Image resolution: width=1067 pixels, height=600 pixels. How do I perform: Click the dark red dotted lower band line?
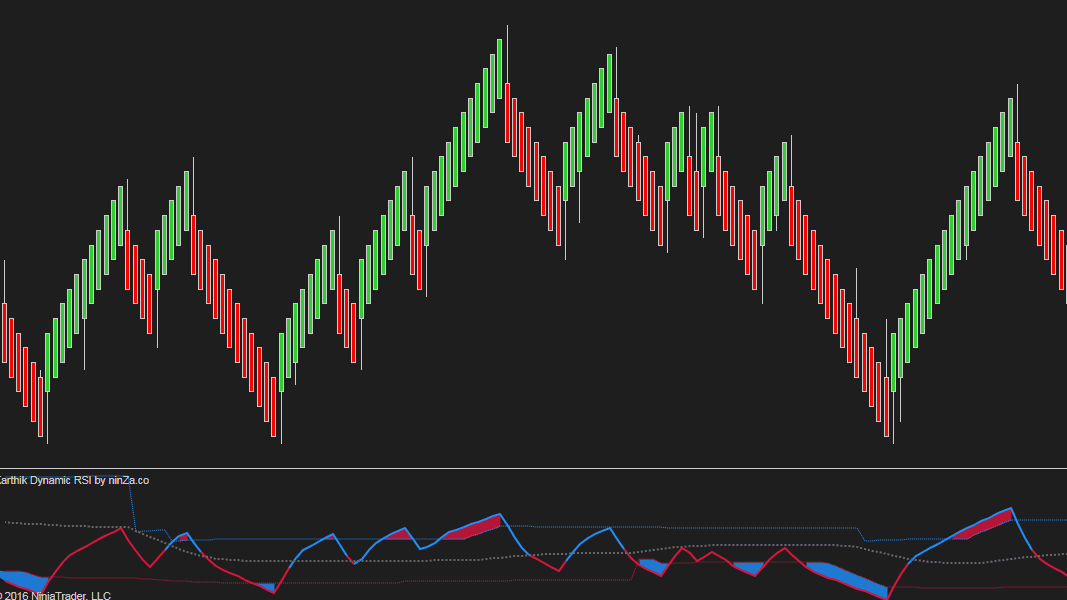point(400,579)
